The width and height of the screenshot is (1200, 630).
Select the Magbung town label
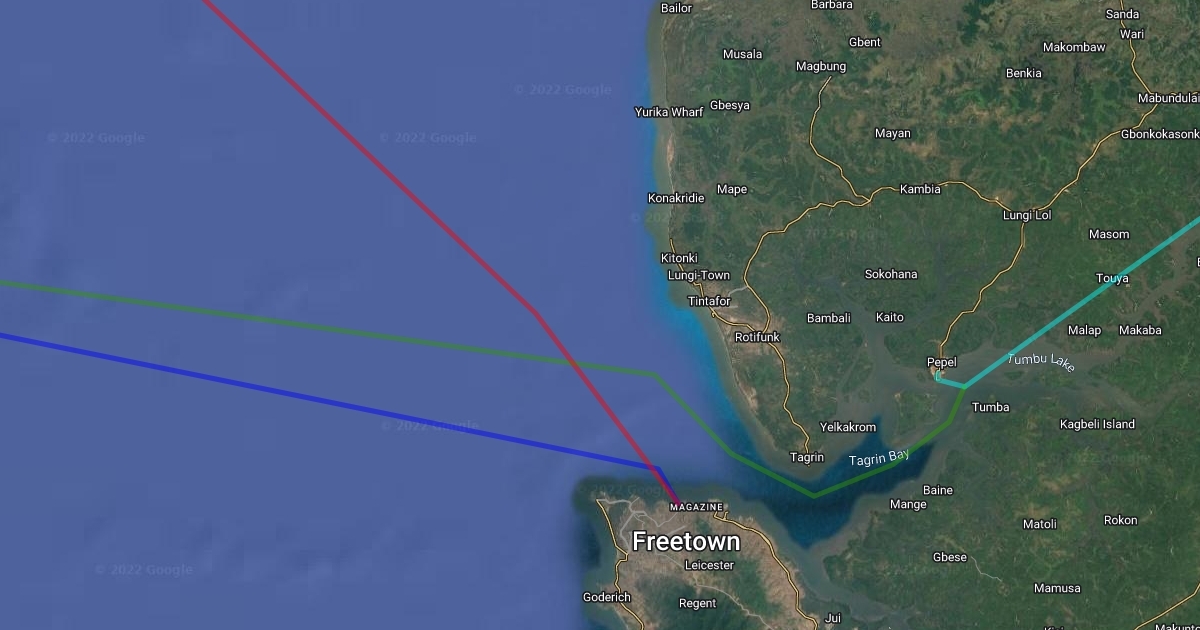(821, 66)
